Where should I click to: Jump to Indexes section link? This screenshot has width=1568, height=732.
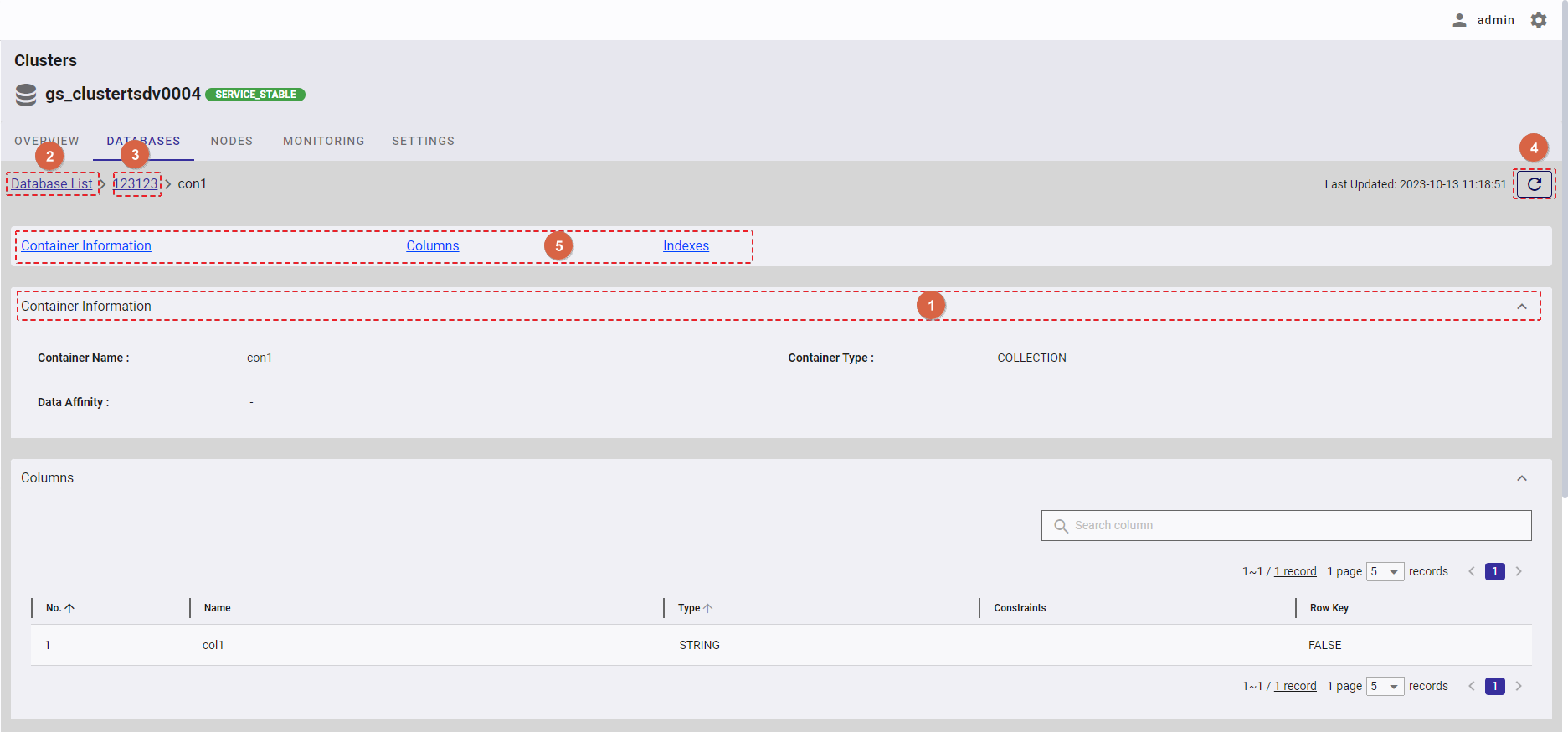(x=686, y=245)
